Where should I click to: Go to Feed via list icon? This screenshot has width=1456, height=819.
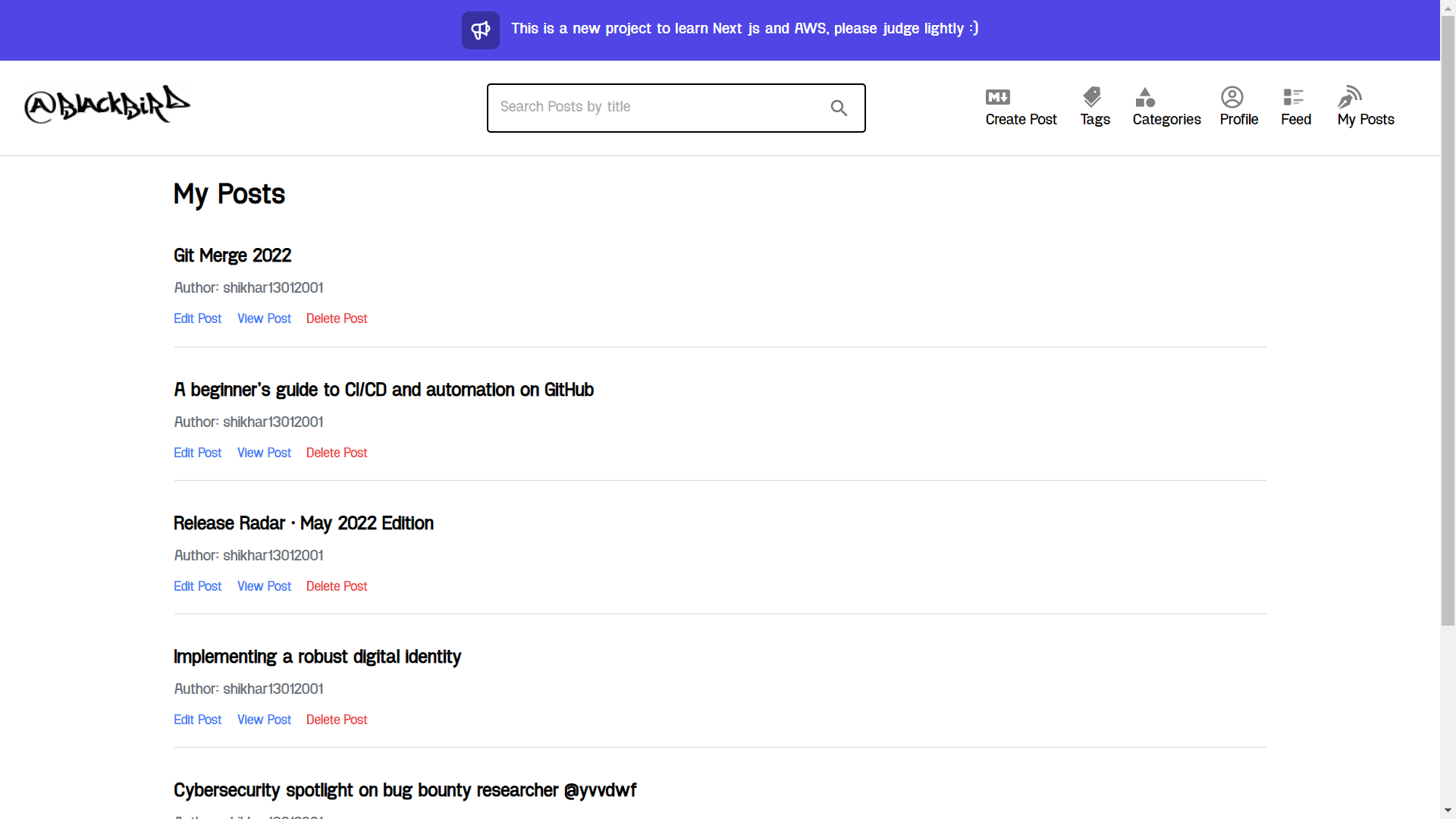(1293, 97)
